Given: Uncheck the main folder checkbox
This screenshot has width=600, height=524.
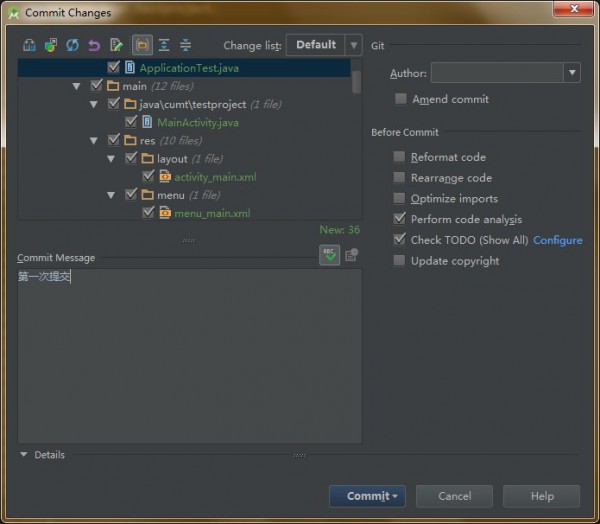Looking at the screenshot, I should (x=96, y=85).
